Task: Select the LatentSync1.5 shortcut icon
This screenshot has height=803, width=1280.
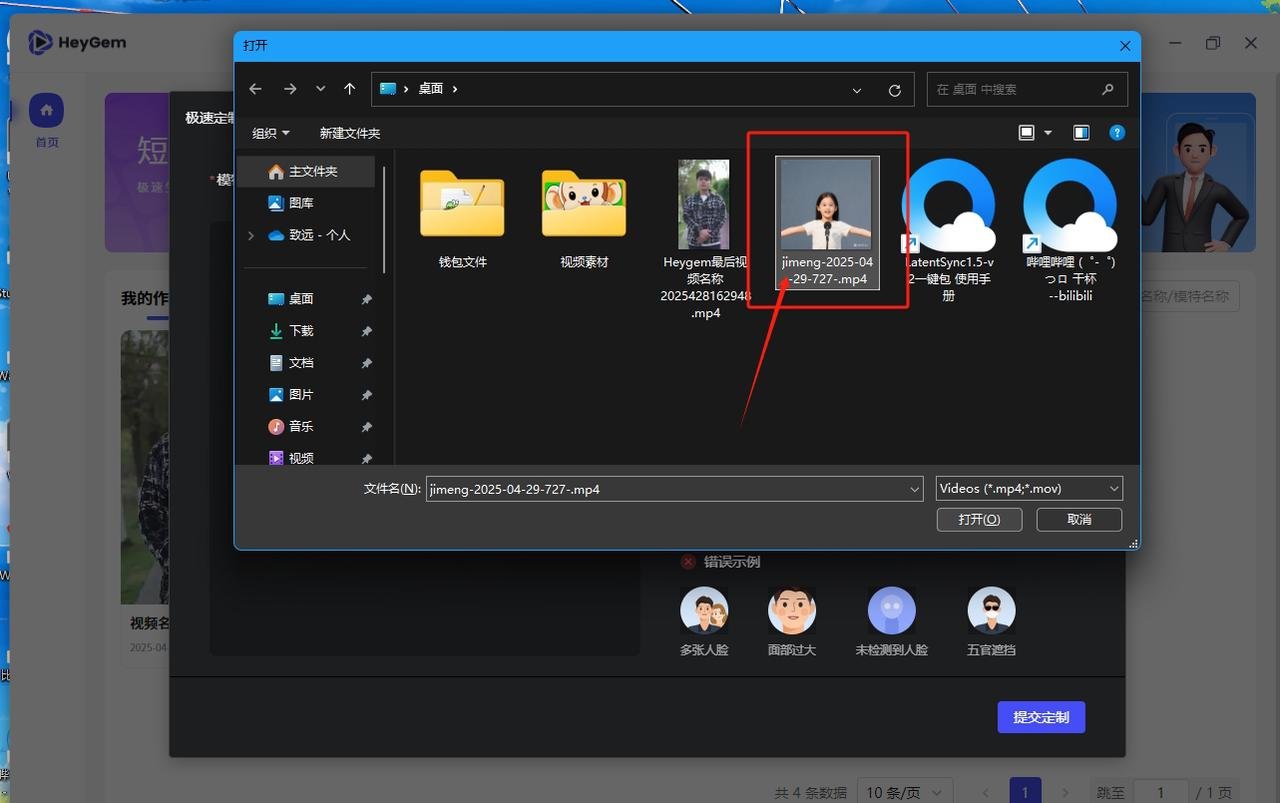Action: (948, 205)
